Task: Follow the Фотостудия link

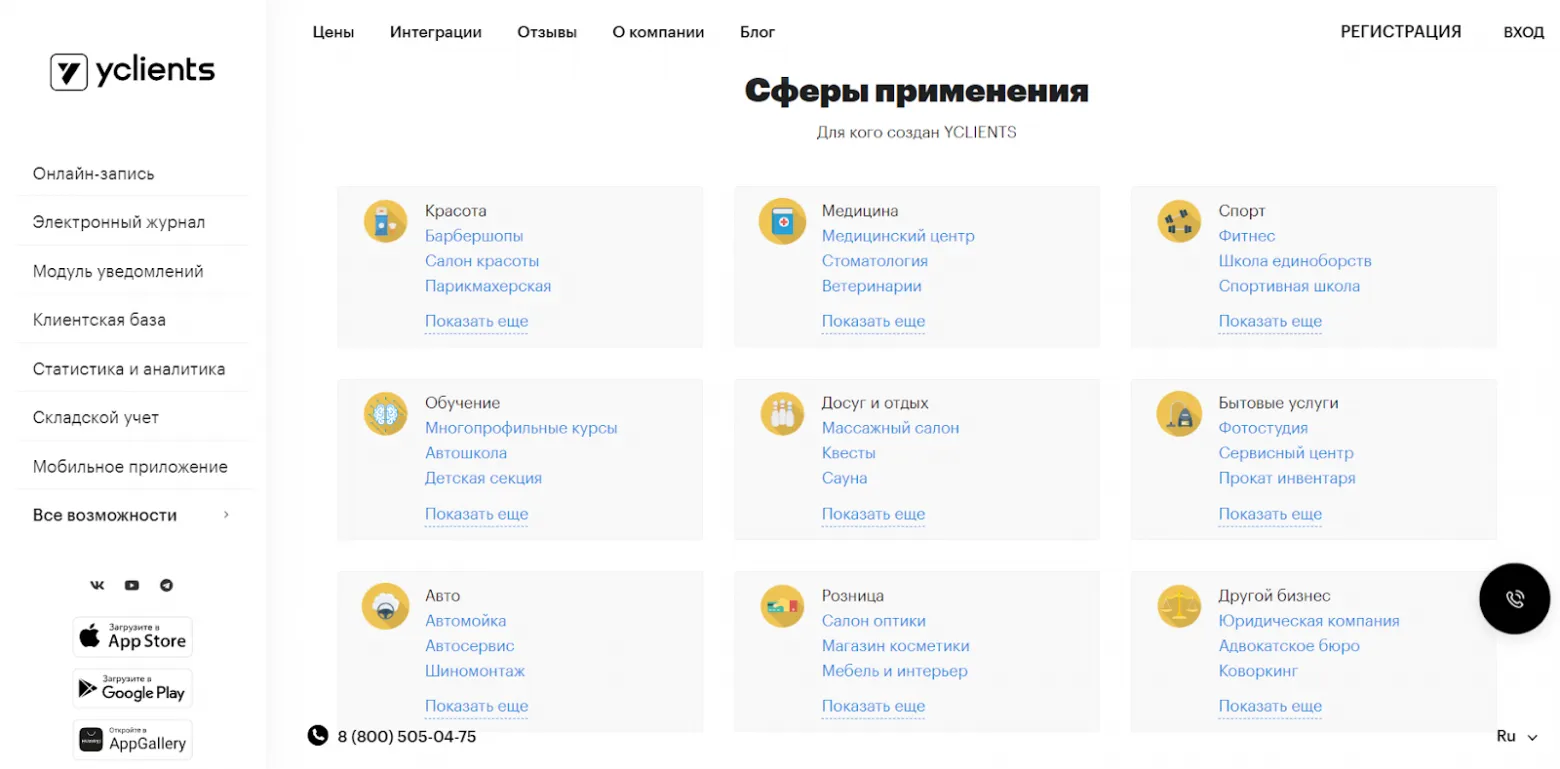Action: click(x=1263, y=428)
